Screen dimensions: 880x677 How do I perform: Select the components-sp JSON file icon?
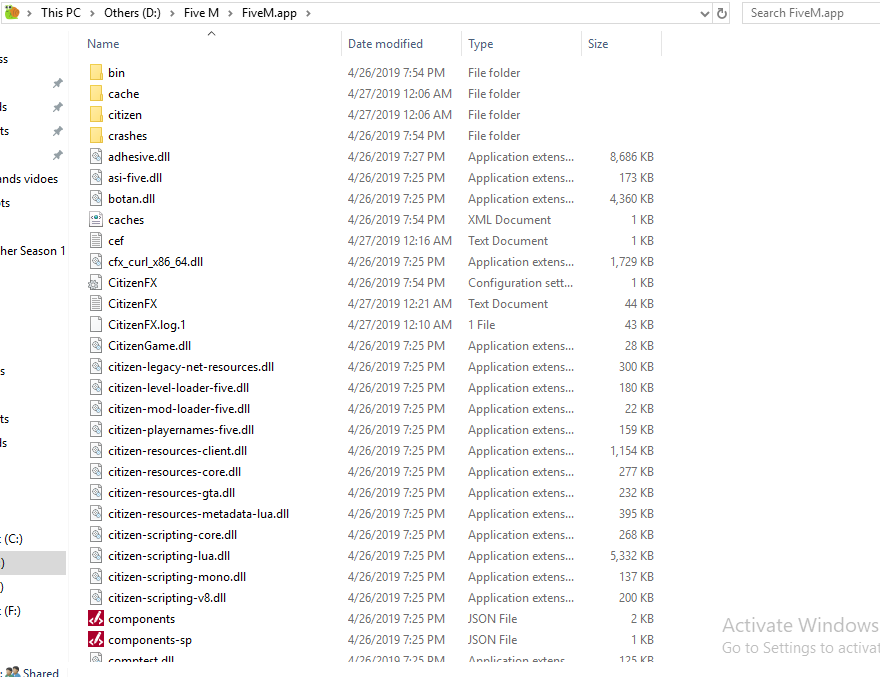coord(96,640)
